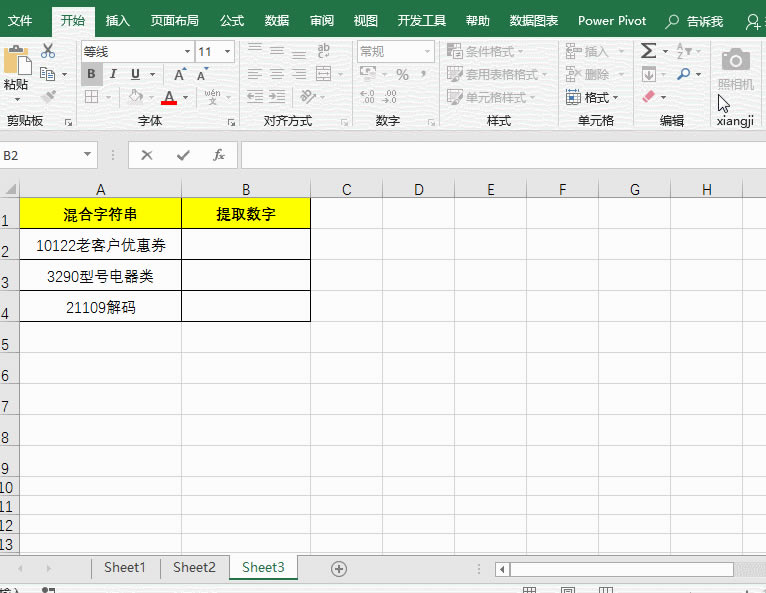Add a new sheet with plus button

pyautogui.click(x=339, y=568)
